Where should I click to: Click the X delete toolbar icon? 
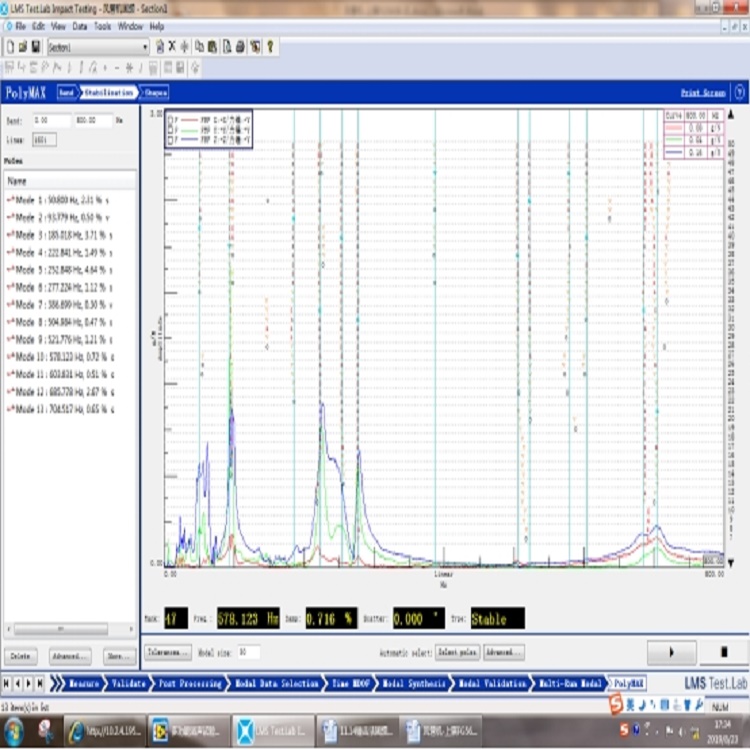172,46
